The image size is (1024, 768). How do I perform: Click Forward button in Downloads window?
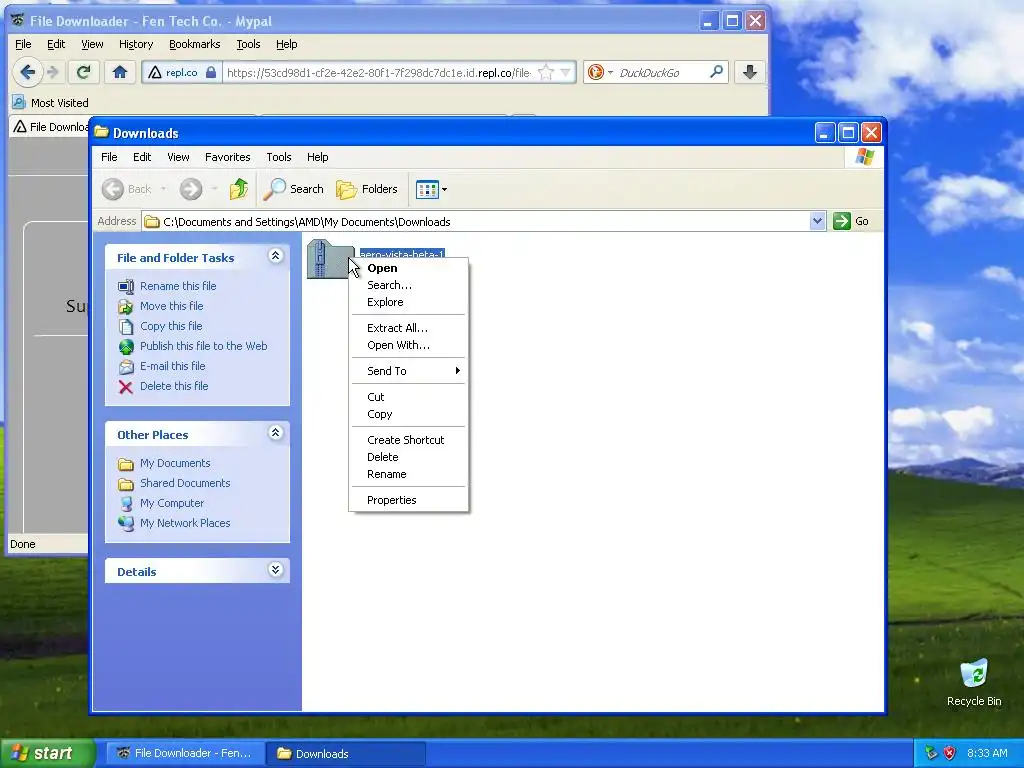click(191, 189)
